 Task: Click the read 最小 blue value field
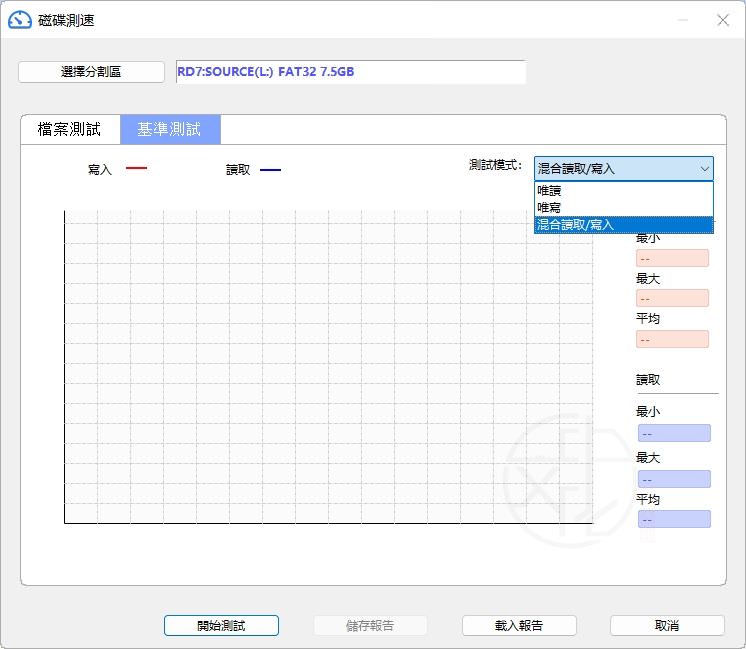click(674, 433)
